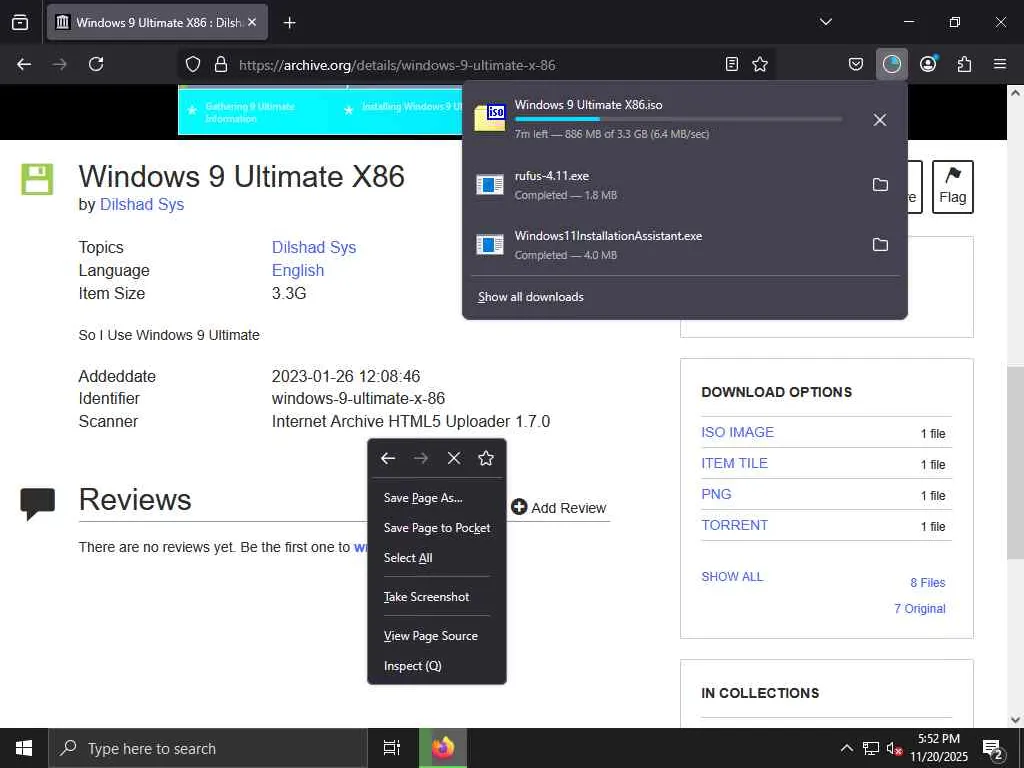1024x768 pixels.
Task: Open PNG download option
Action: [x=716, y=494]
